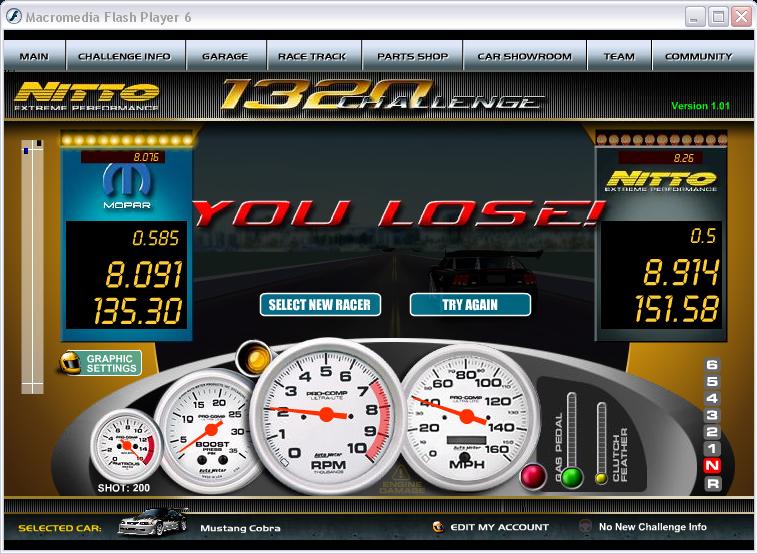
Task: Select Reverse gear R indicator
Action: [712, 484]
